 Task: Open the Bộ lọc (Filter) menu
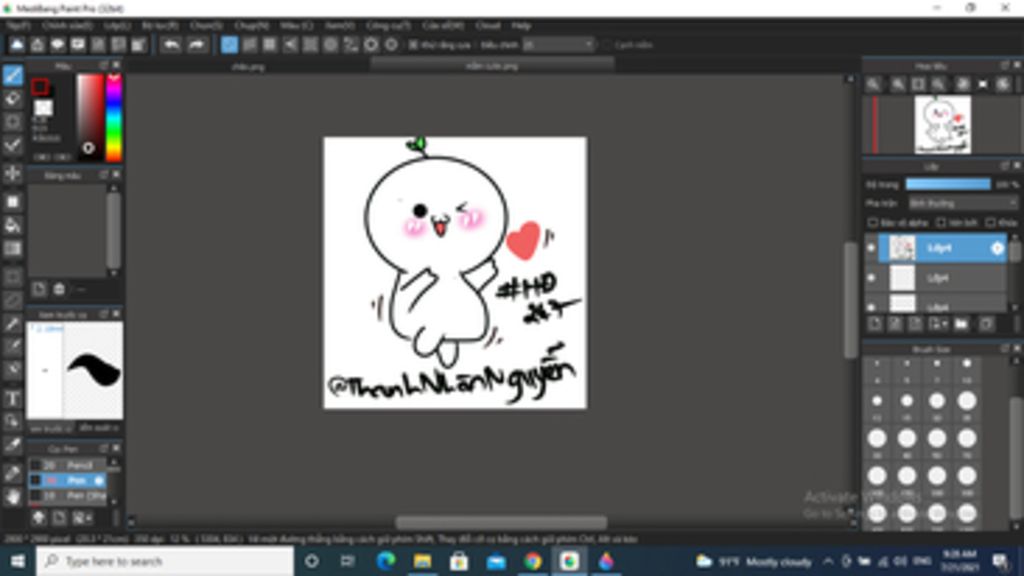click(x=160, y=25)
